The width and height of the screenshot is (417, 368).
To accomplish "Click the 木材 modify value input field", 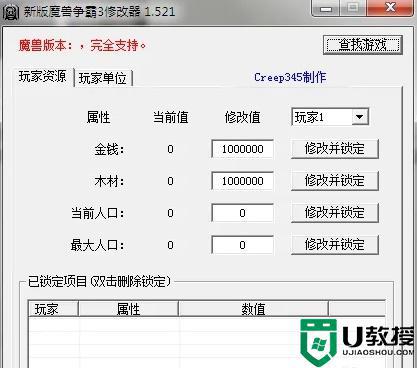I will (243, 181).
